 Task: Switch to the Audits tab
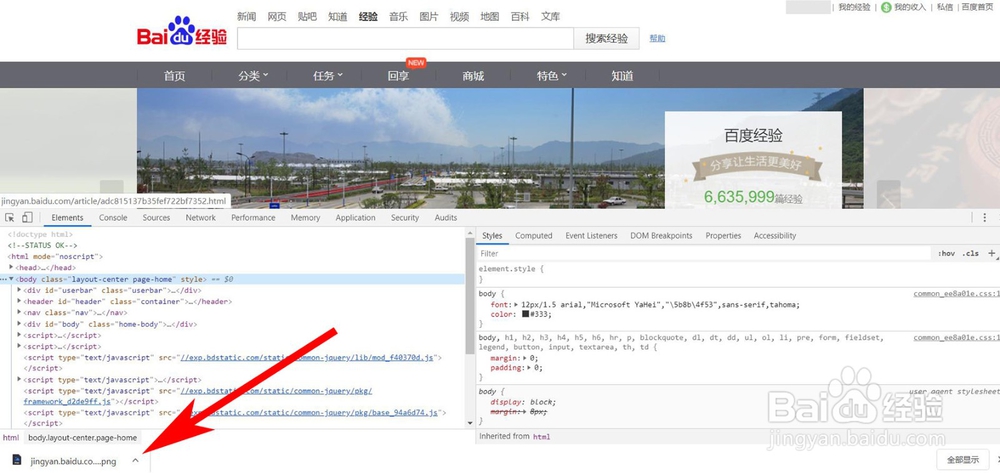[446, 218]
